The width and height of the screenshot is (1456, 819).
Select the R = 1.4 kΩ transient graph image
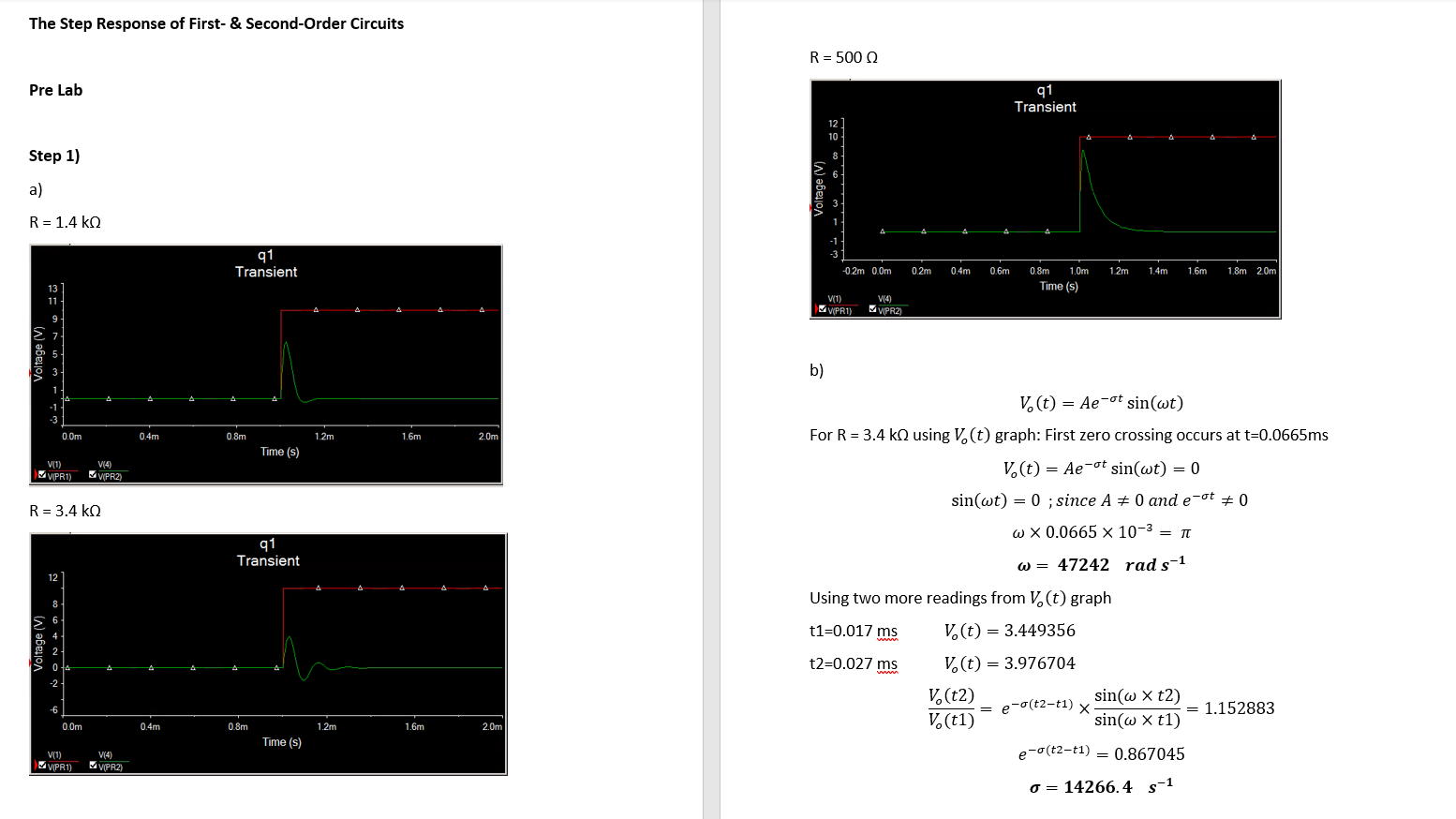pyautogui.click(x=266, y=365)
